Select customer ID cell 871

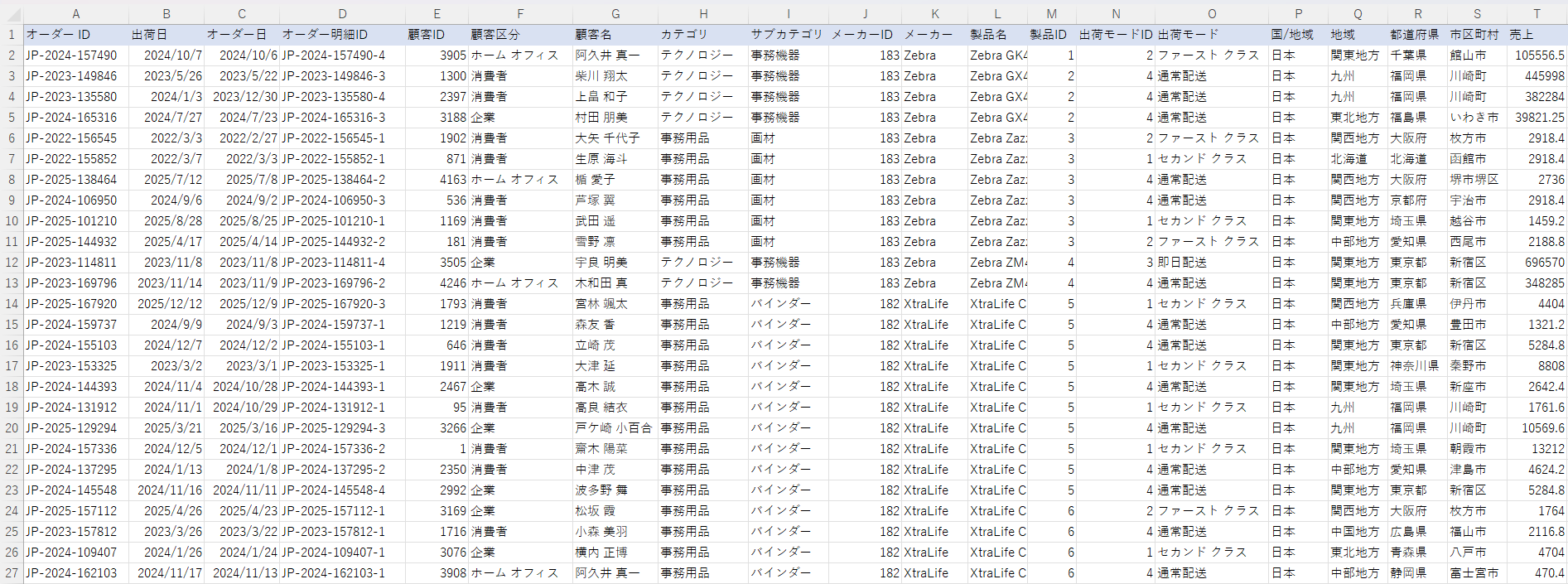[x=437, y=158]
